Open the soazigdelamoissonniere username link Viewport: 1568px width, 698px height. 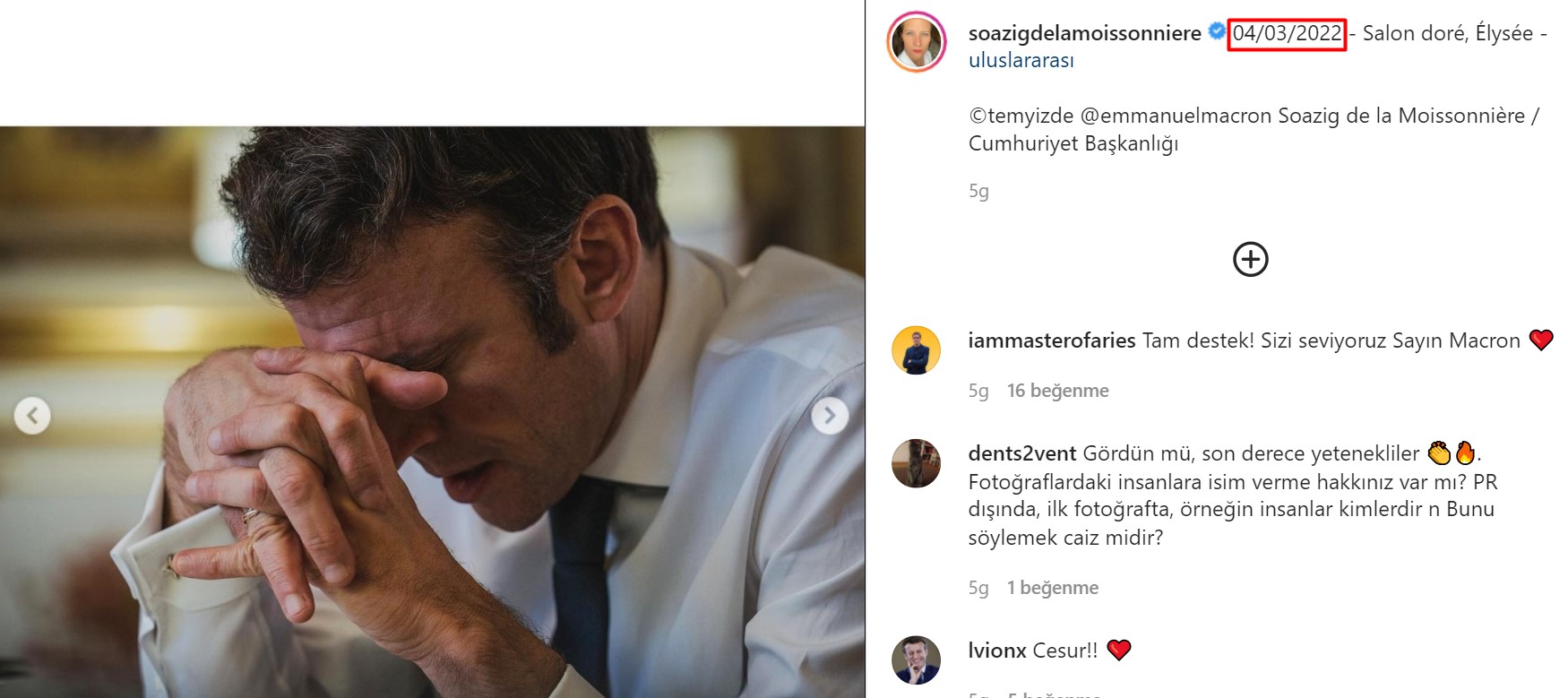(x=1084, y=33)
